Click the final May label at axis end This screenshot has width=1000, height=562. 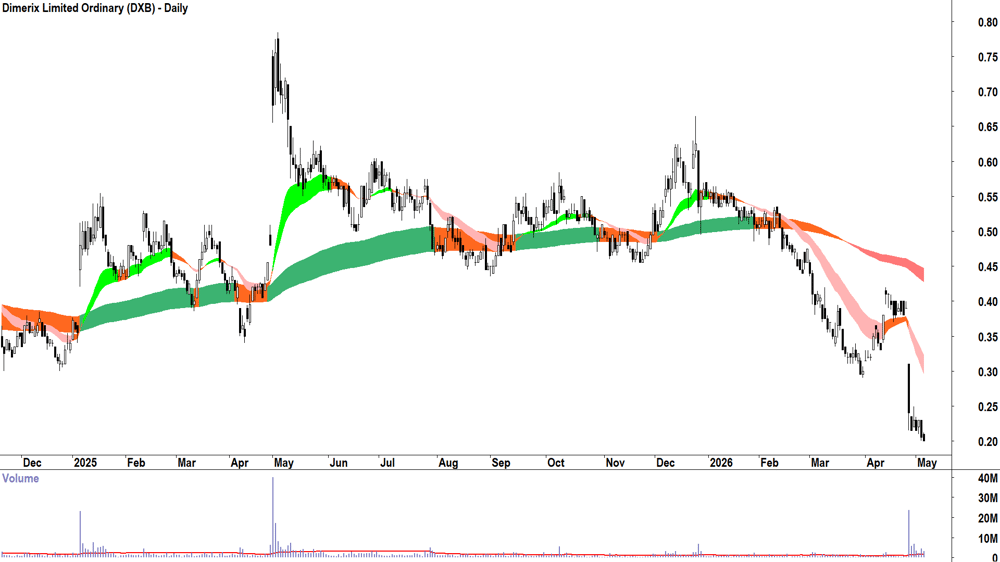(x=927, y=462)
